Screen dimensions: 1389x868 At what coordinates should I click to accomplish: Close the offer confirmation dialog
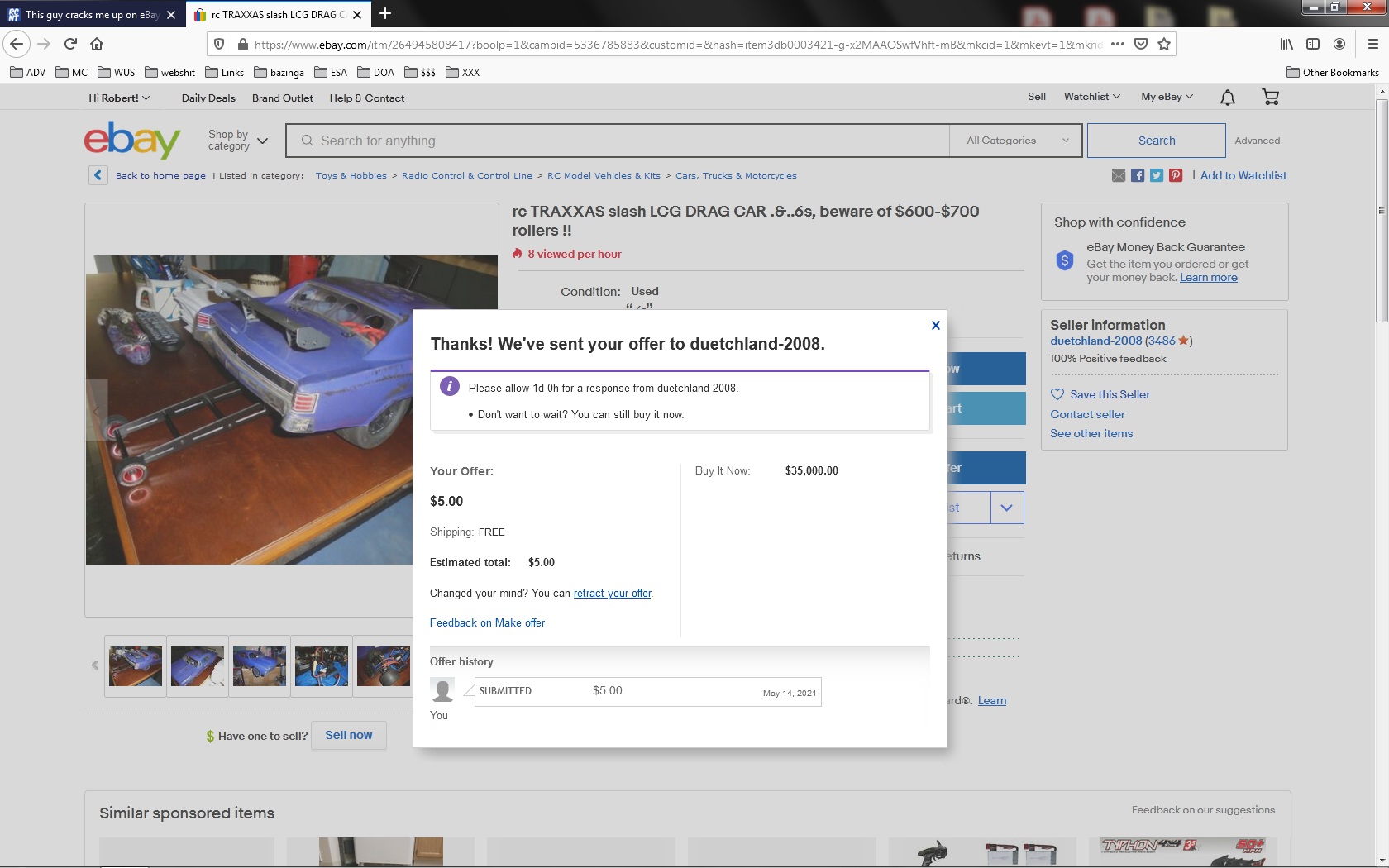pos(935,325)
